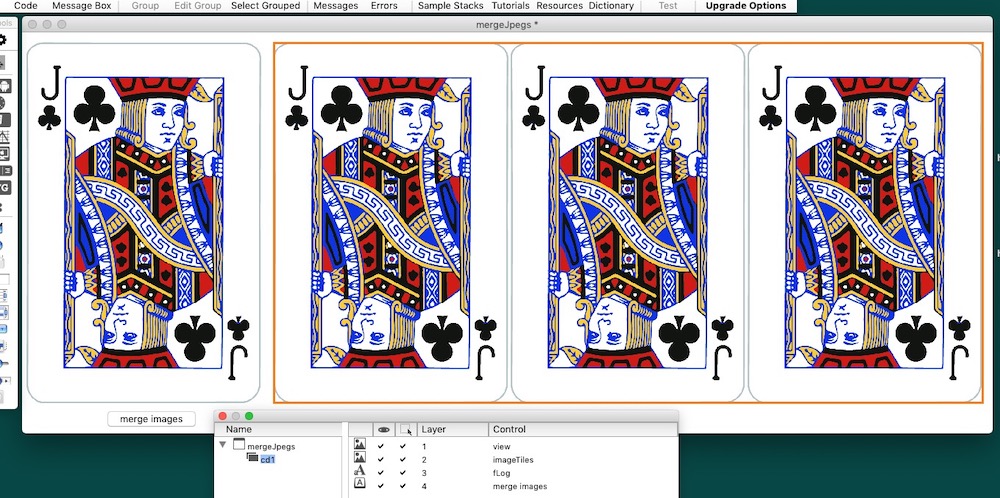Click the button icon for merge images layer

tap(360, 485)
